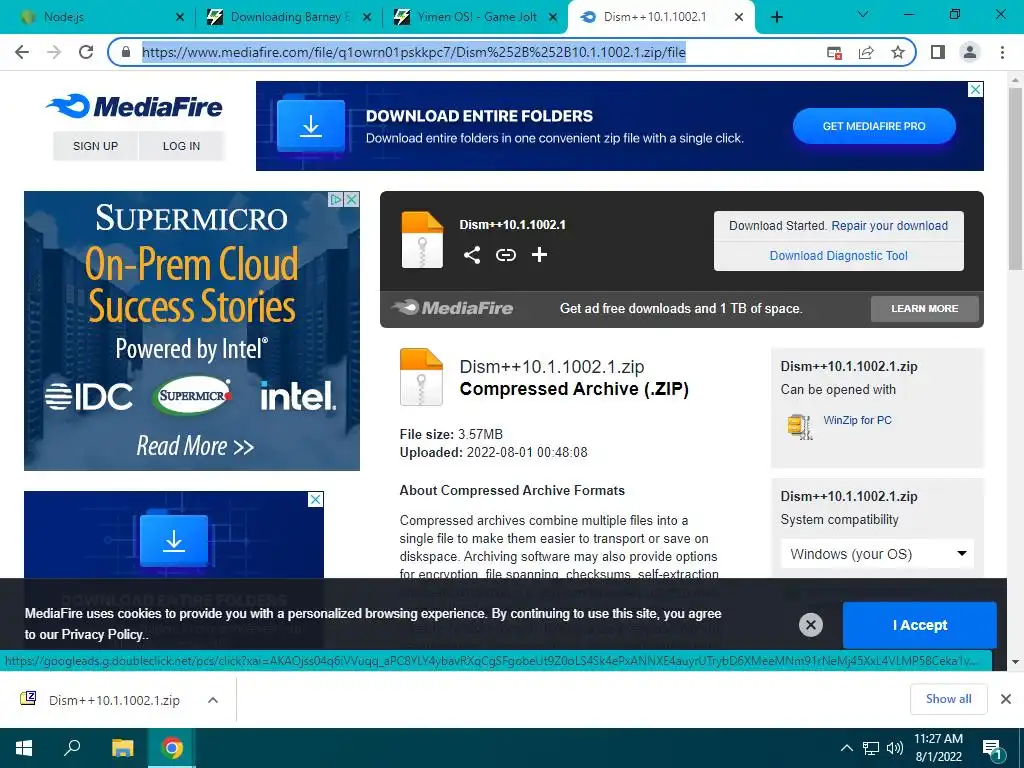Click the plus icon to save file
This screenshot has width=1024, height=768.
click(539, 255)
